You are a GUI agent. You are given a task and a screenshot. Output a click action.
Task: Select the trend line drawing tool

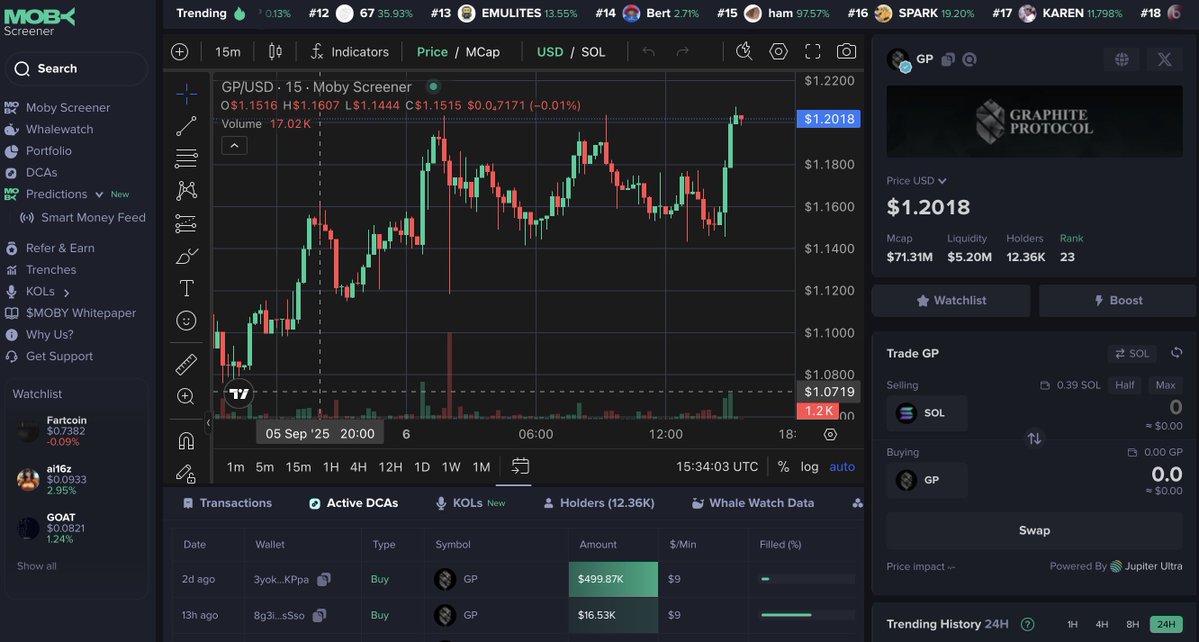[x=186, y=126]
